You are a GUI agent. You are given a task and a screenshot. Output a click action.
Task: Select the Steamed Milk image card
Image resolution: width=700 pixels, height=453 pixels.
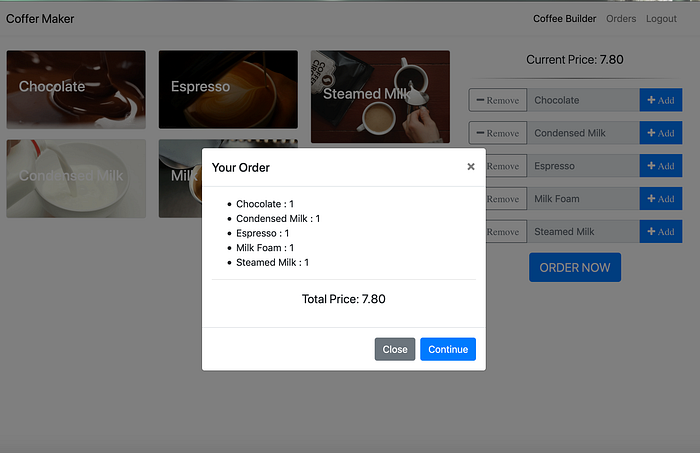pos(380,97)
